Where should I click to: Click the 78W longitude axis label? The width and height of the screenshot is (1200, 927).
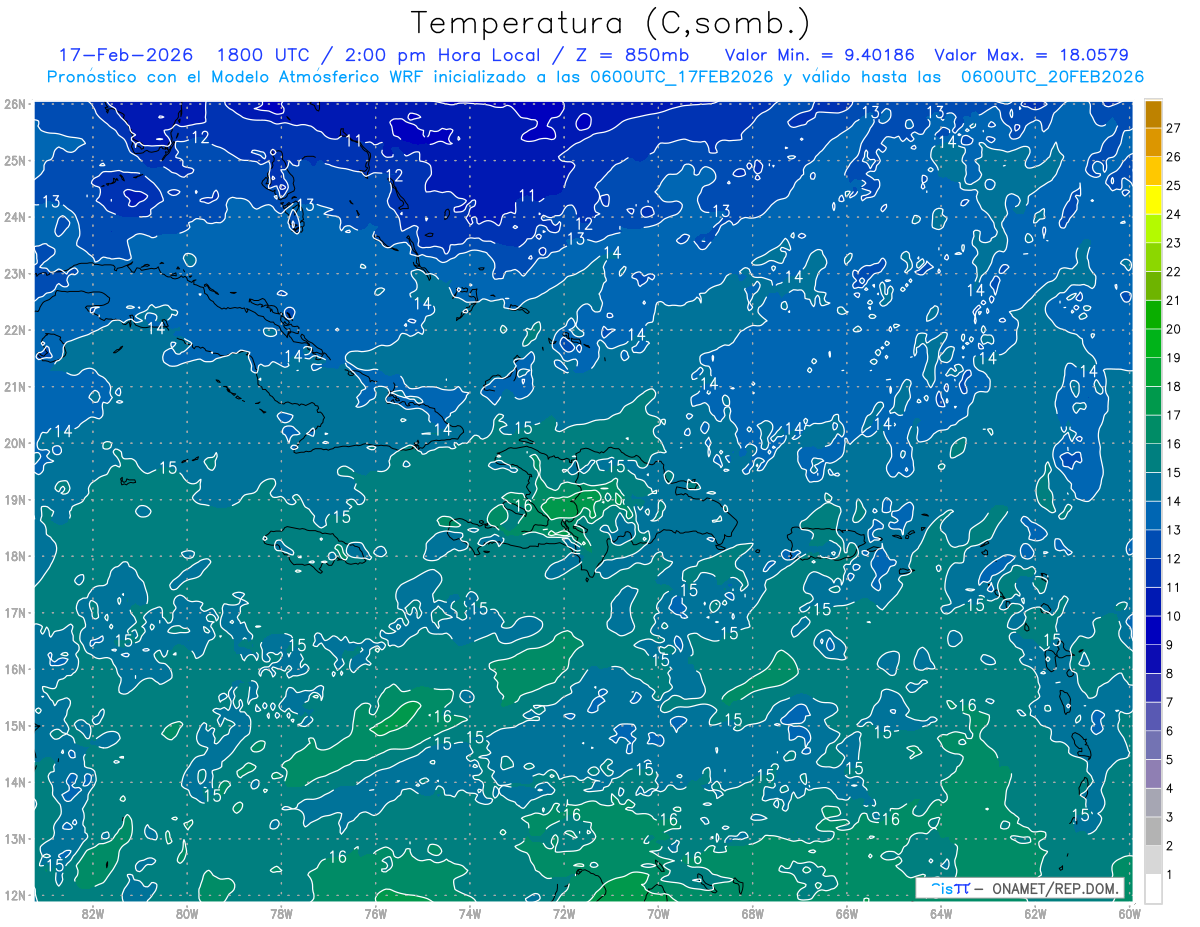click(x=281, y=913)
